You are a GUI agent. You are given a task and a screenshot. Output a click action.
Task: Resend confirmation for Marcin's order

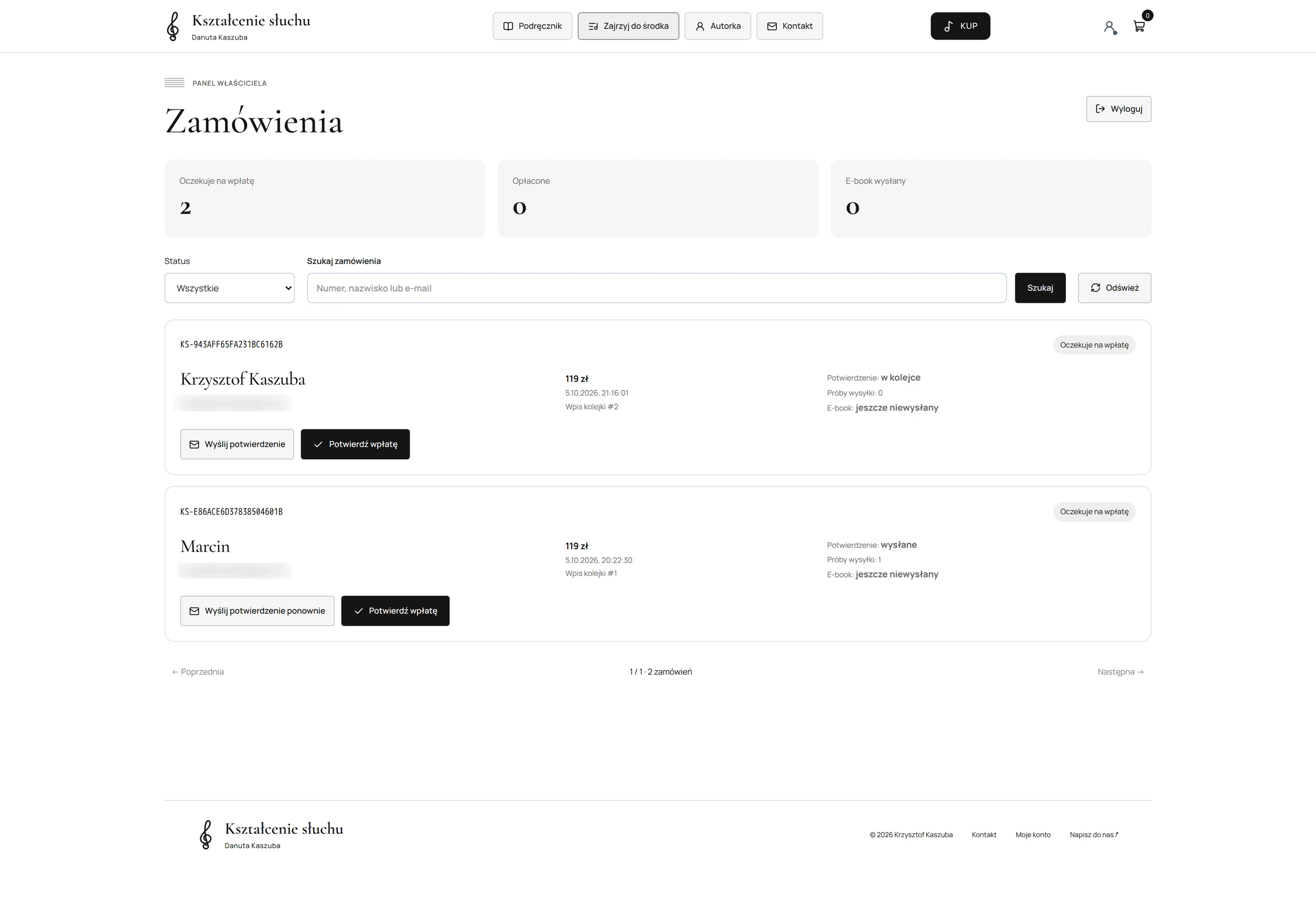(x=257, y=610)
